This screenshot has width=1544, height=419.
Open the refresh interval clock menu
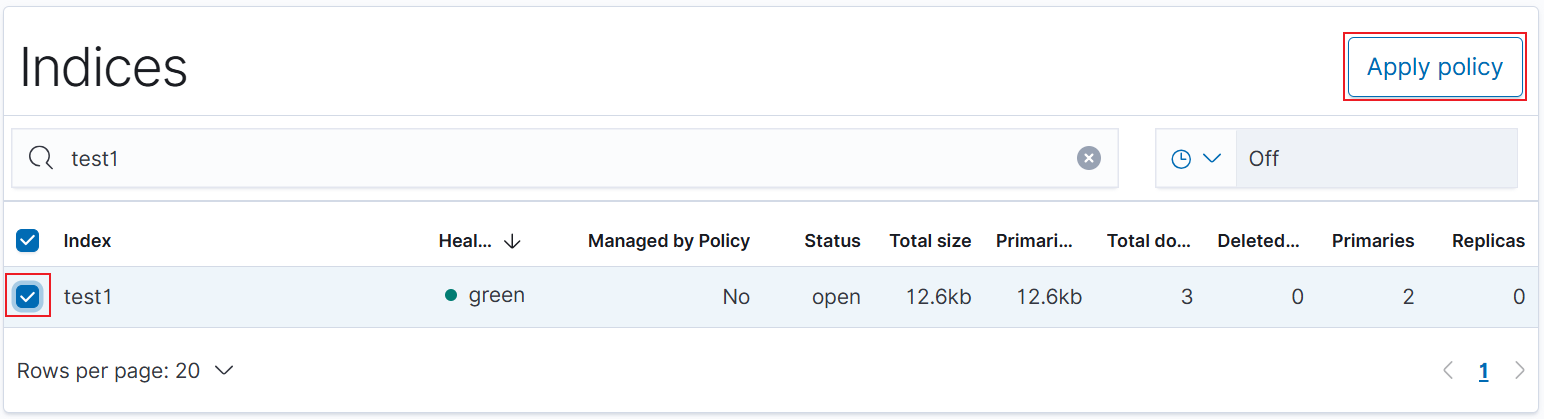(1196, 158)
